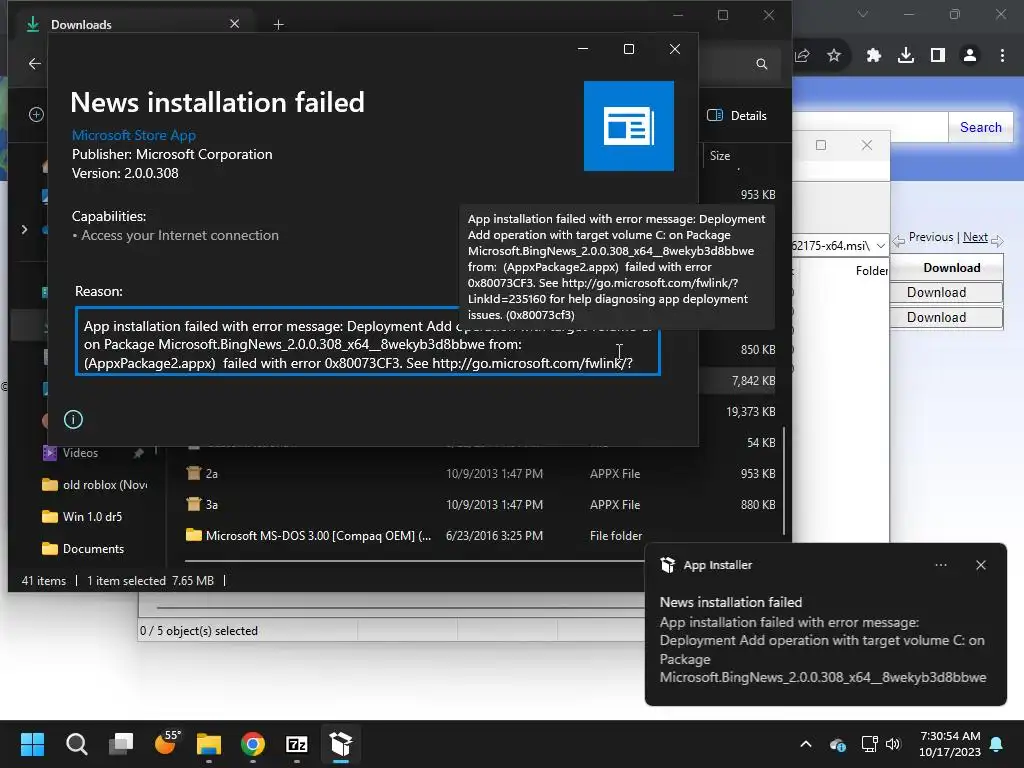The width and height of the screenshot is (1024, 768).
Task: Click the vertical scrollbar in file list
Action: coord(784,479)
